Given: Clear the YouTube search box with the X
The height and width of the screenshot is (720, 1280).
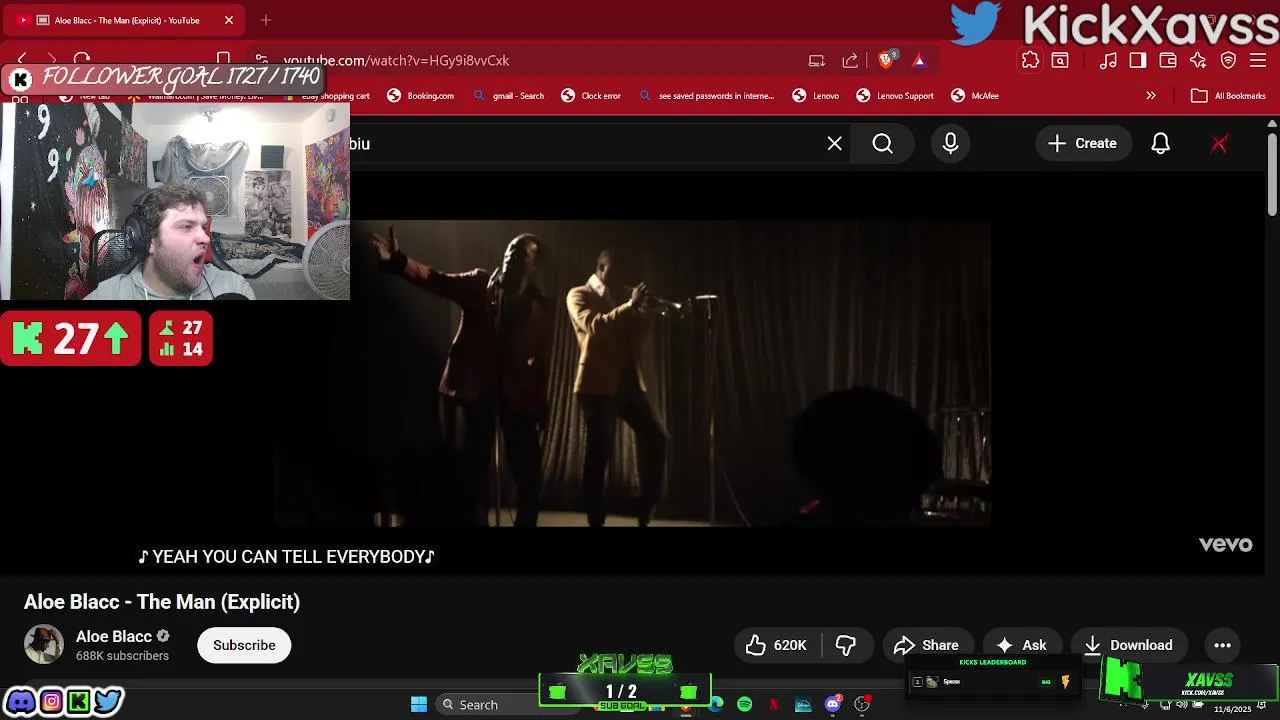Looking at the screenshot, I should tap(835, 144).
